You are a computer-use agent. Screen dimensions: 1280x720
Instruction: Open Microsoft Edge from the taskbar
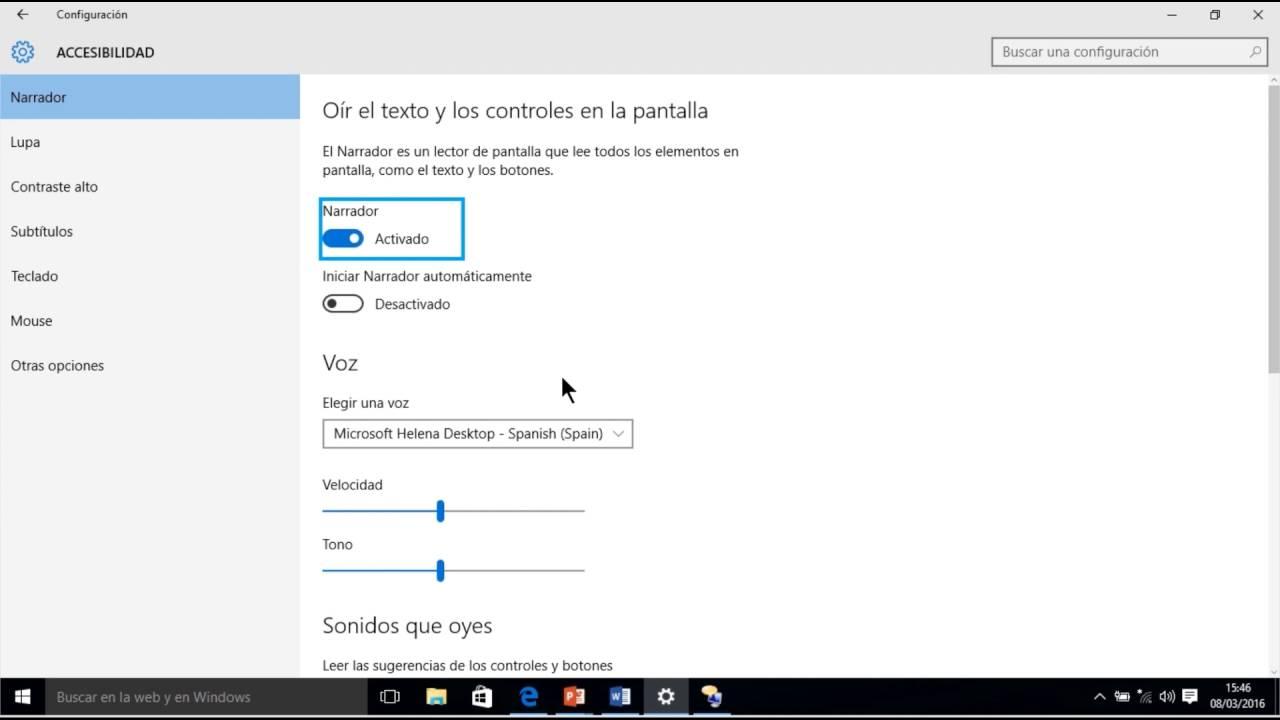click(528, 696)
